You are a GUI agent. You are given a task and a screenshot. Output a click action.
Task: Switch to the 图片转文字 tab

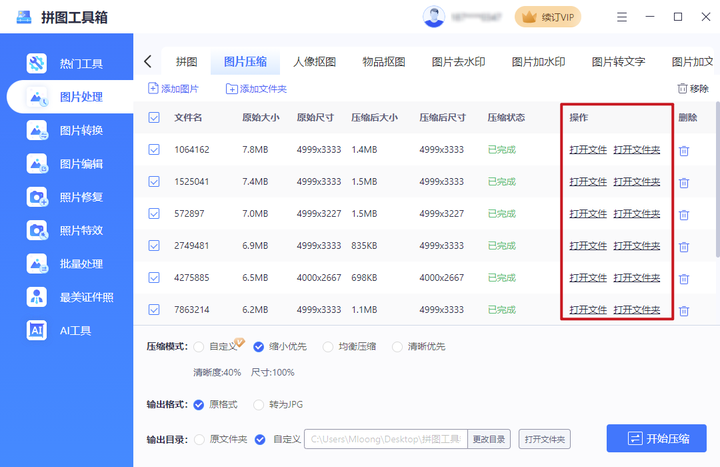(x=618, y=62)
